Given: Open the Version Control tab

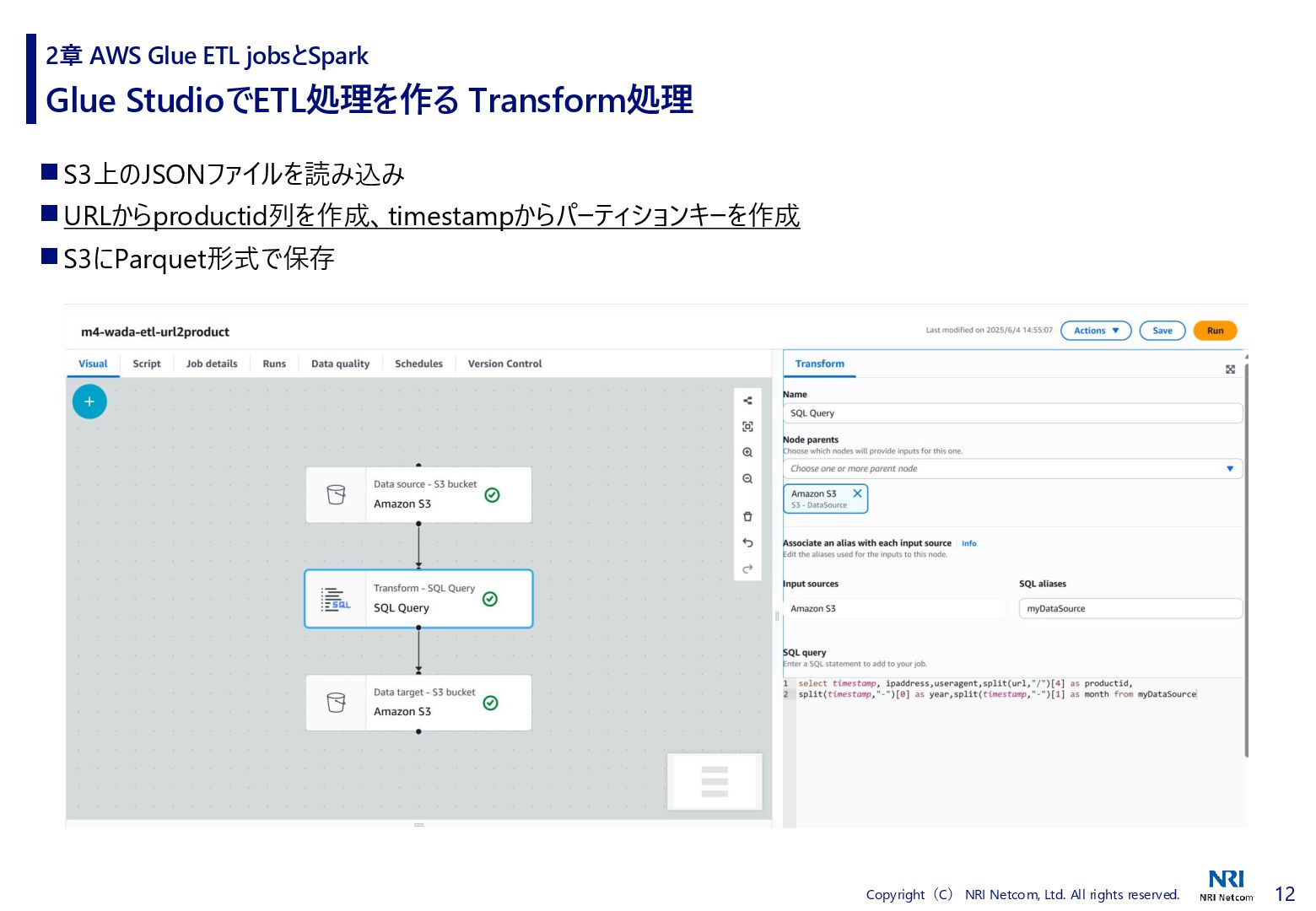Looking at the screenshot, I should click(505, 364).
